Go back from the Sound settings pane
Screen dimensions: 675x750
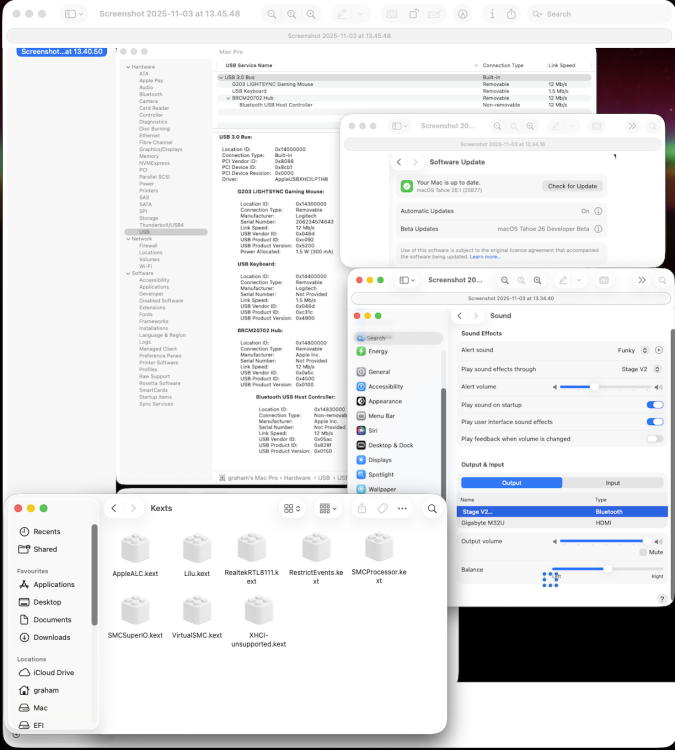[x=460, y=316]
